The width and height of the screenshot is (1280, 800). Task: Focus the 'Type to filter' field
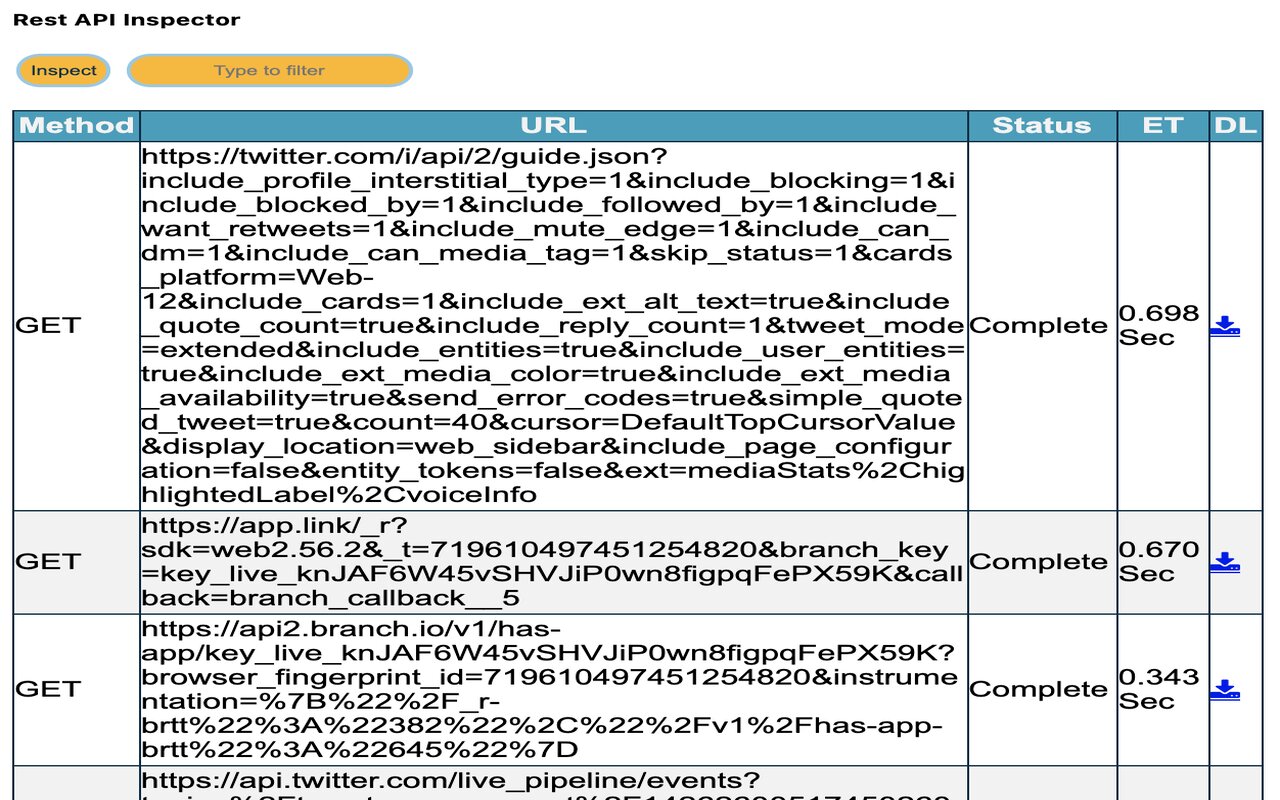point(270,70)
